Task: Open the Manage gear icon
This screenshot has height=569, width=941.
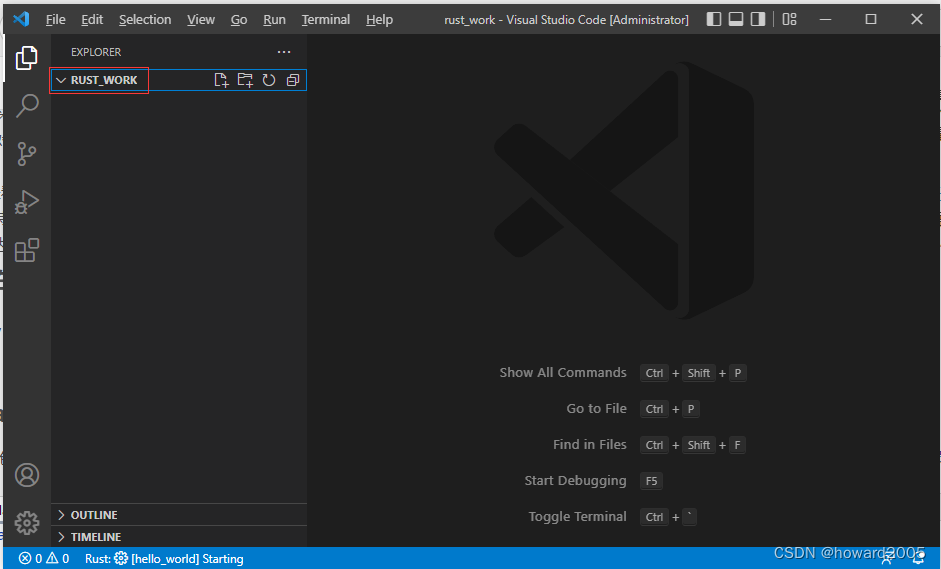Action: point(26,523)
